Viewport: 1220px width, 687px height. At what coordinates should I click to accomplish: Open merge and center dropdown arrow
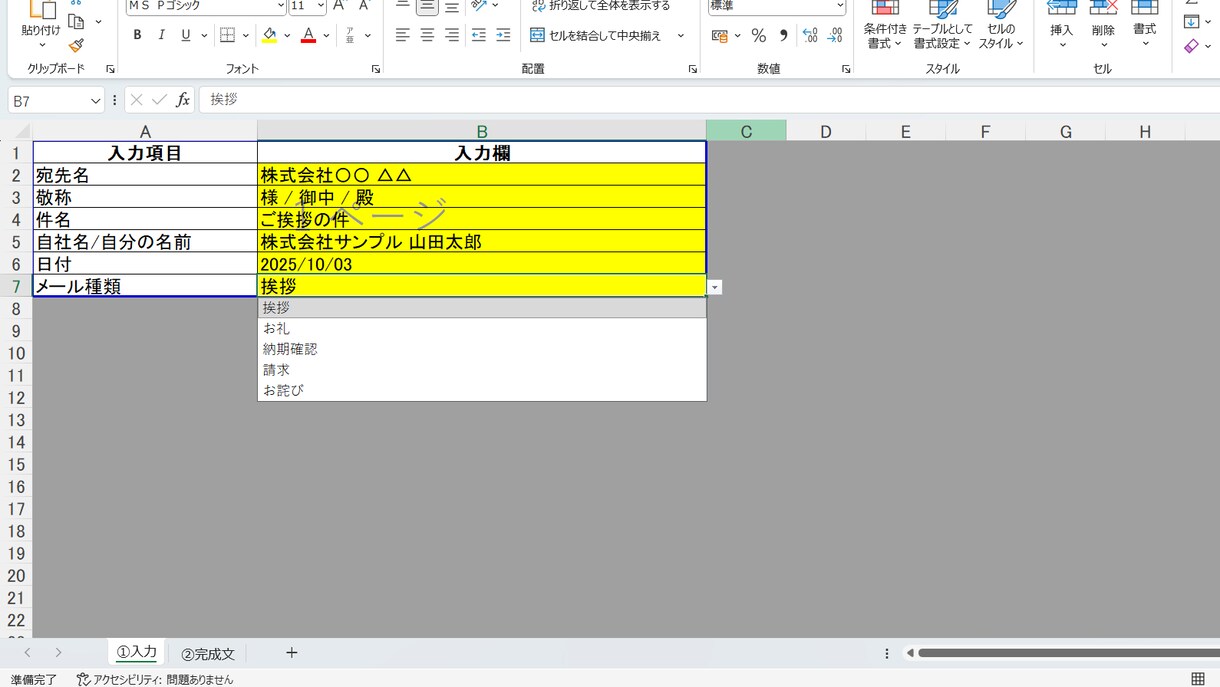coord(681,35)
